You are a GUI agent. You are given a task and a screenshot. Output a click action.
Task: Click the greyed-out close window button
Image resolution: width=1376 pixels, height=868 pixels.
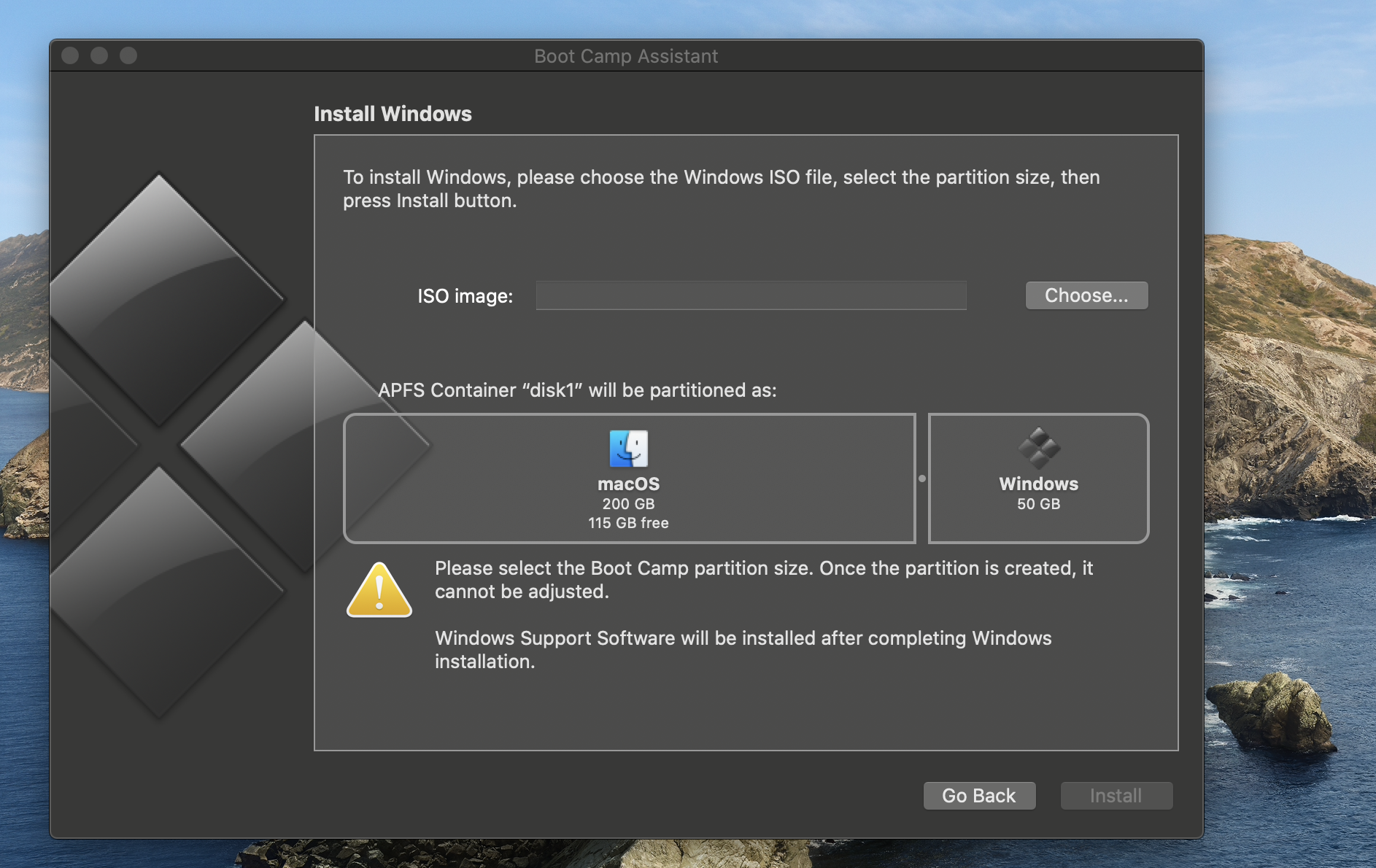70,55
